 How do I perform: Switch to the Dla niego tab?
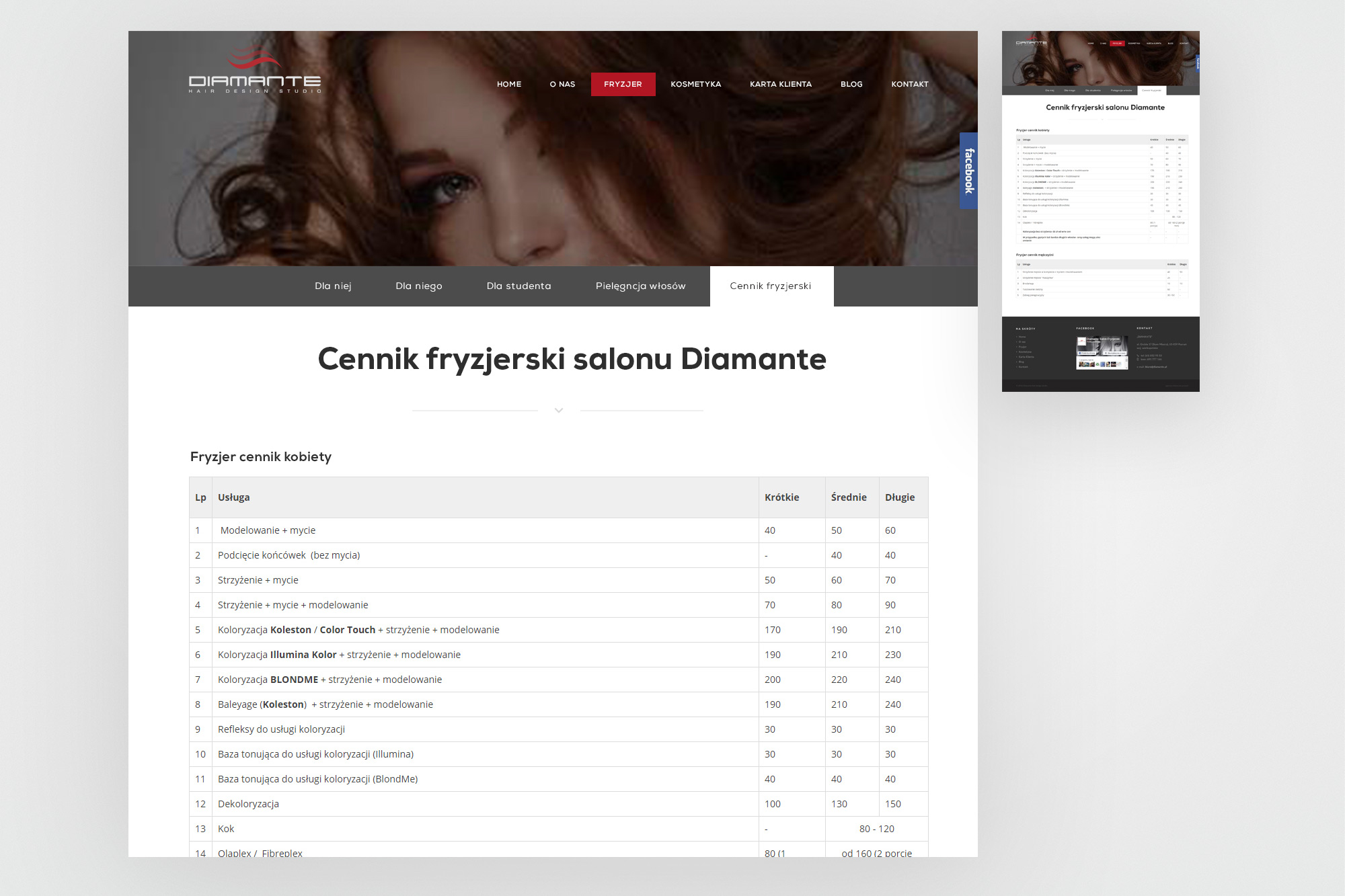coord(418,286)
